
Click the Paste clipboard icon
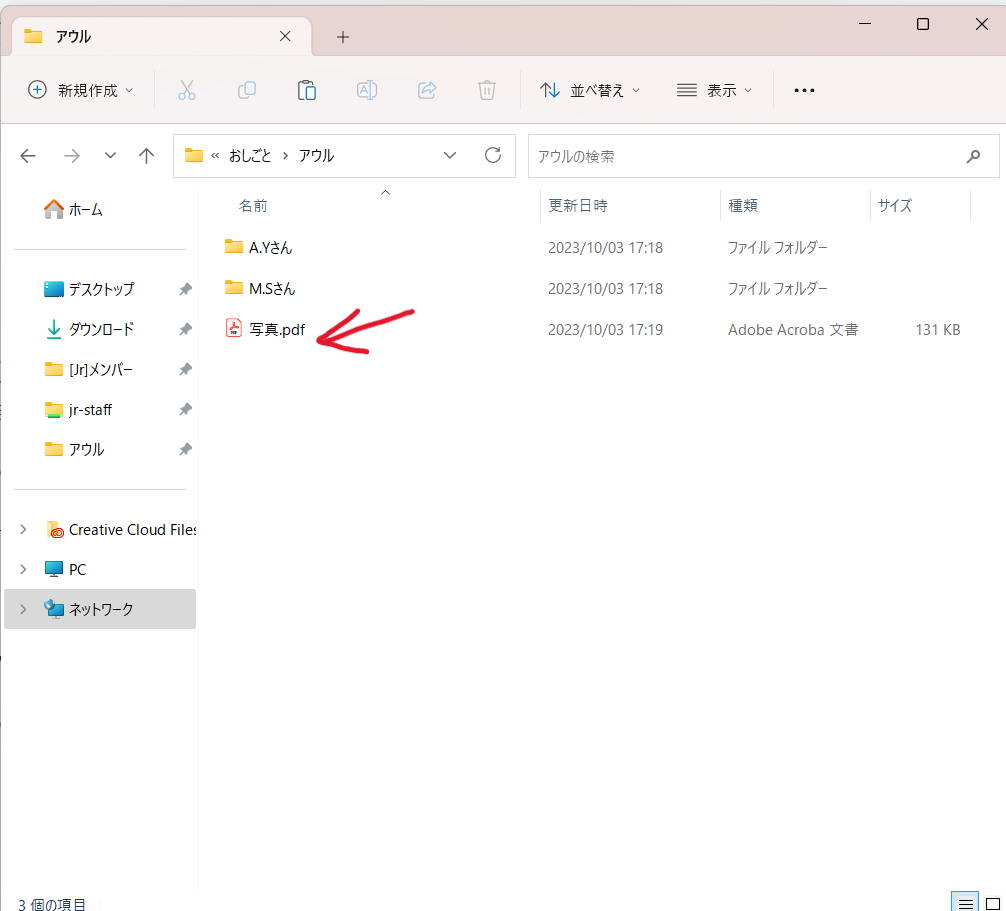click(307, 90)
